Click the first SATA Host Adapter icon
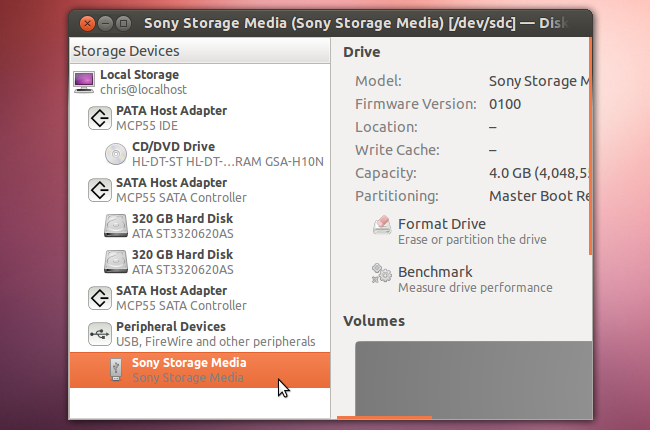This screenshot has width=650, height=430. pos(100,190)
